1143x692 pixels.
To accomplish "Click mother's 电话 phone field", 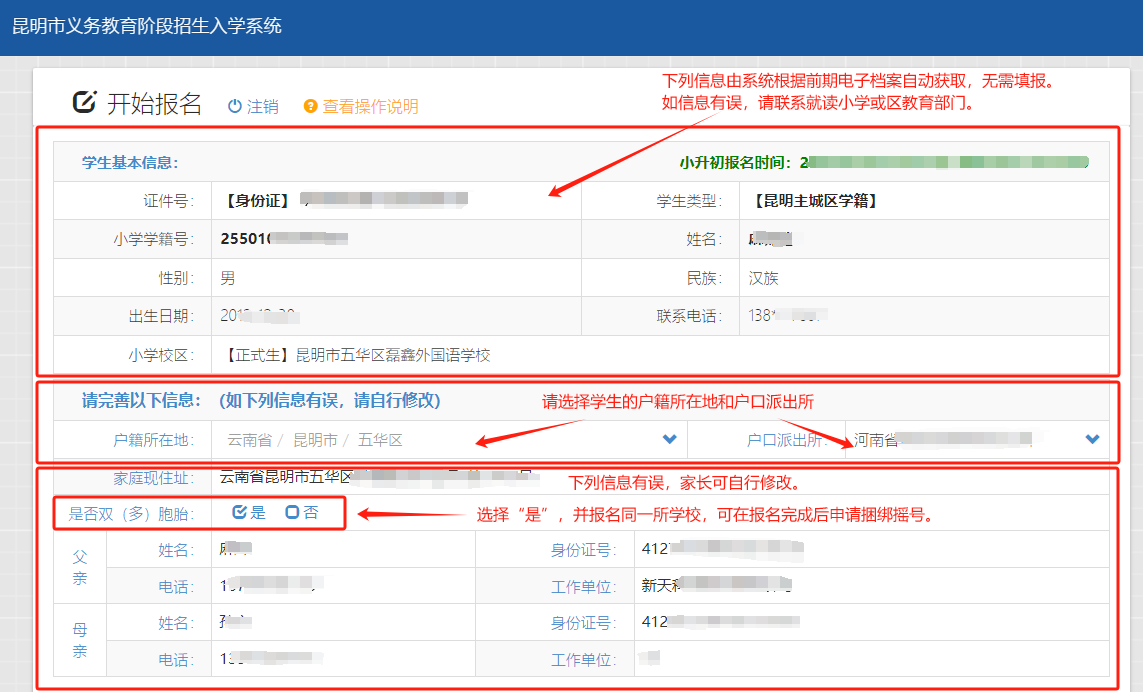I will point(370,660).
